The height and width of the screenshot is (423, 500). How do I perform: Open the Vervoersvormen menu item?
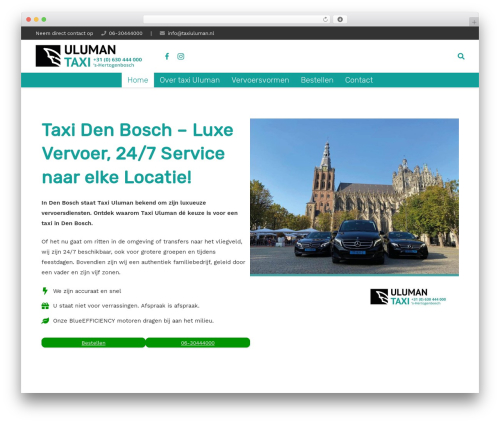(260, 80)
